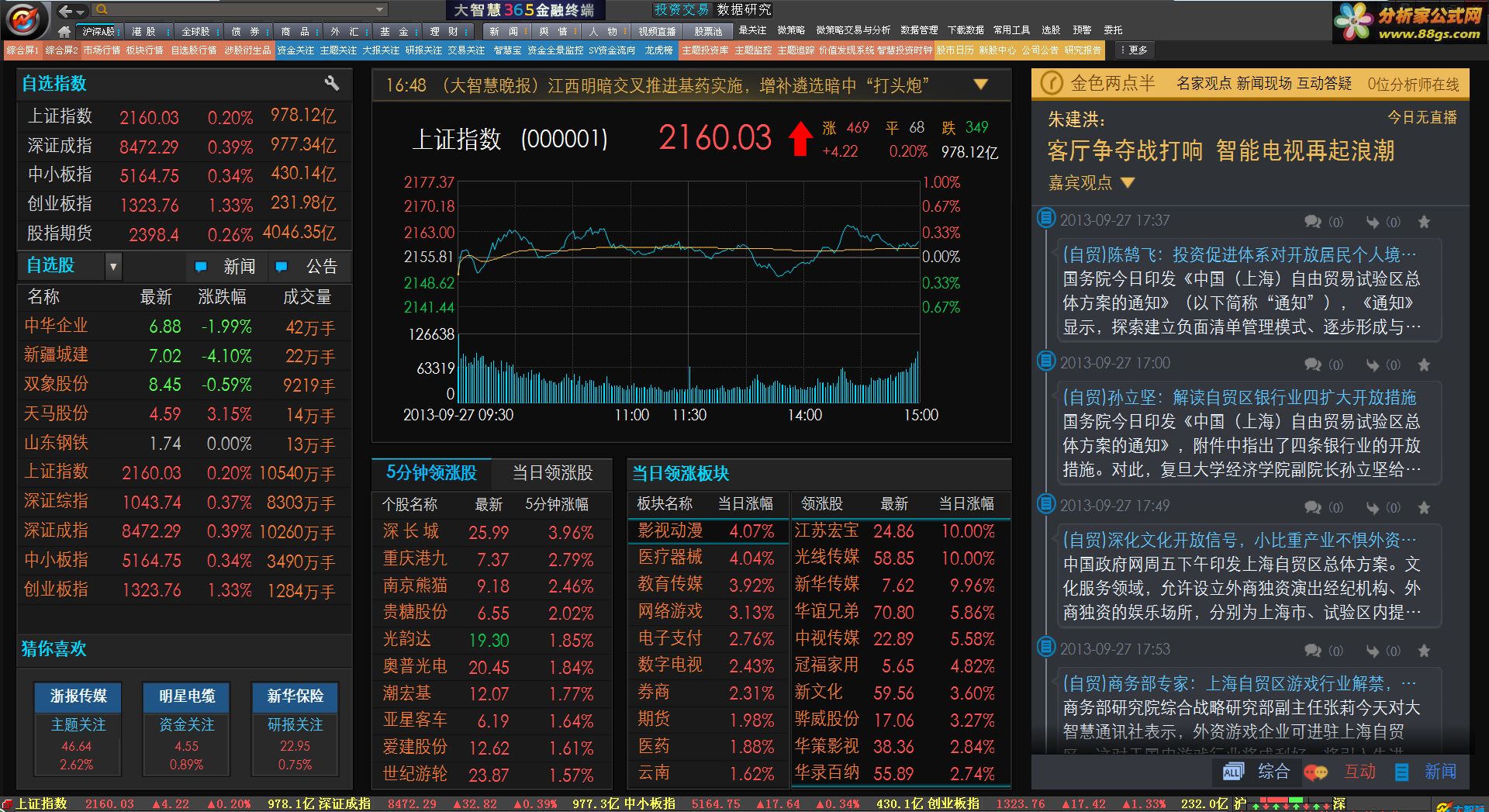Click the 公告 blue speech icon in 自选股 panel
Viewport: 1489px width, 812px height.
282,267
